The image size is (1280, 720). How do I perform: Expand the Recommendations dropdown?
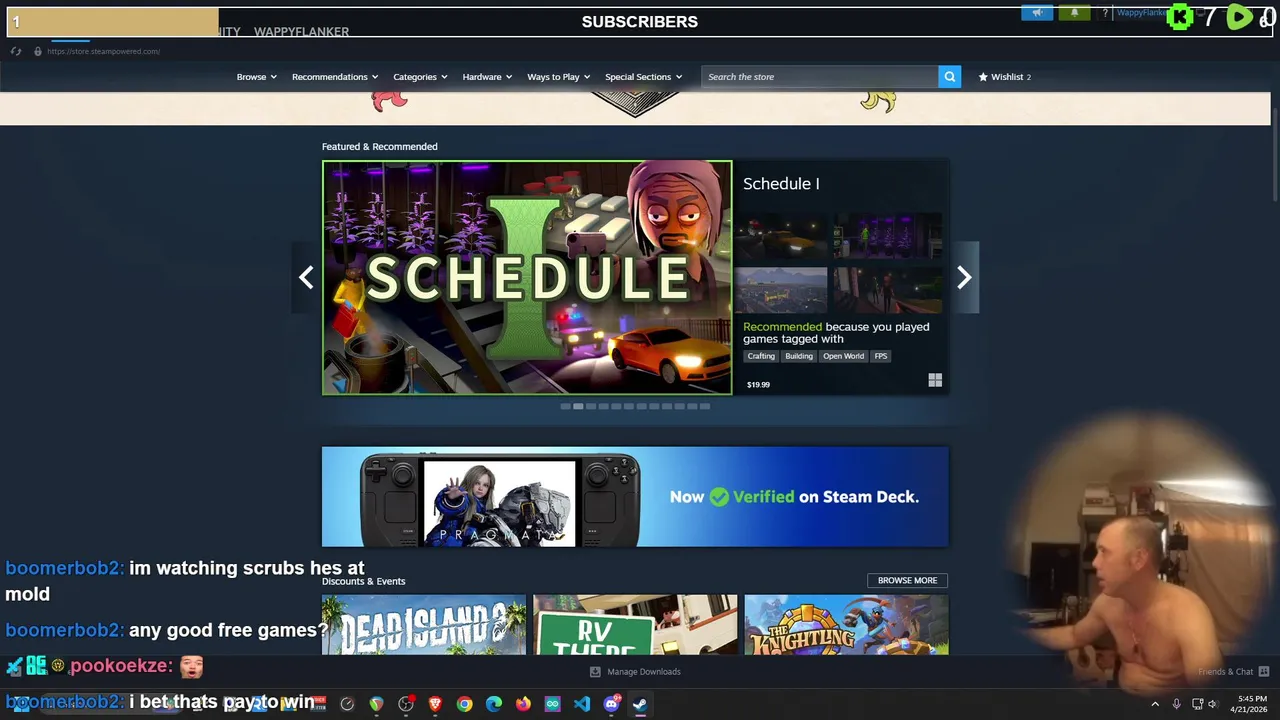335,76
